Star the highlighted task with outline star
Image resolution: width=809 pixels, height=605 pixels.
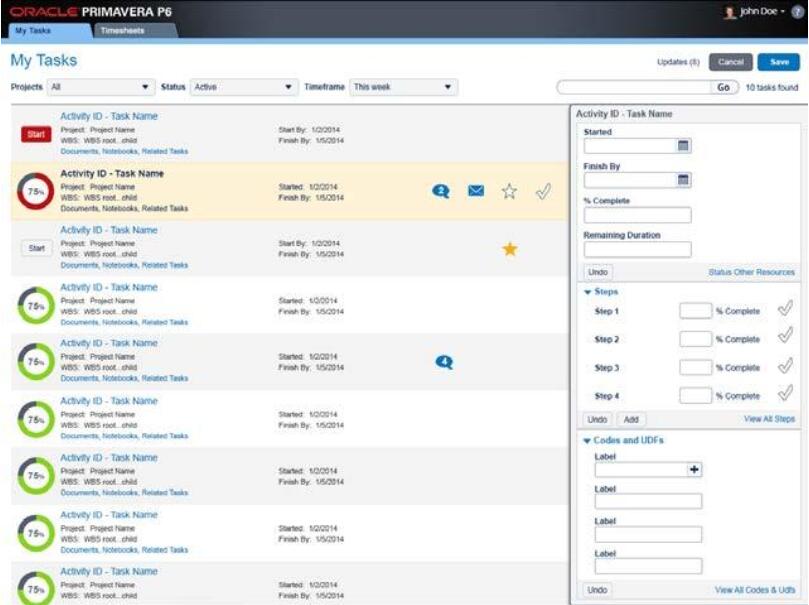(509, 191)
